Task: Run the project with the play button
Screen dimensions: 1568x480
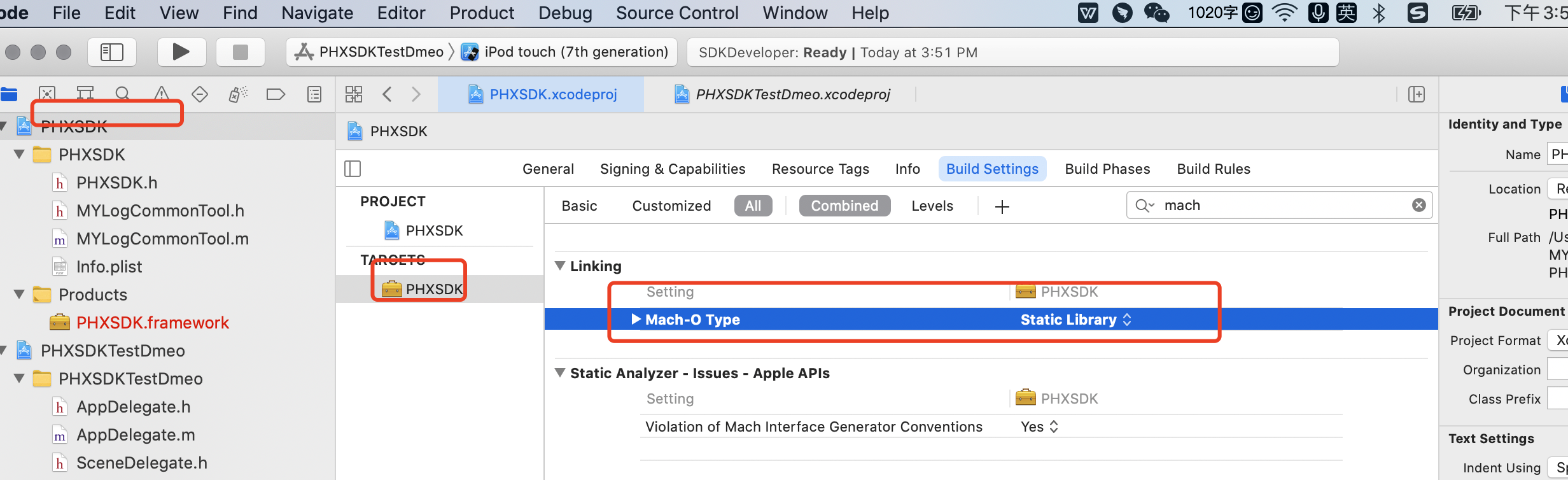Action: click(181, 52)
